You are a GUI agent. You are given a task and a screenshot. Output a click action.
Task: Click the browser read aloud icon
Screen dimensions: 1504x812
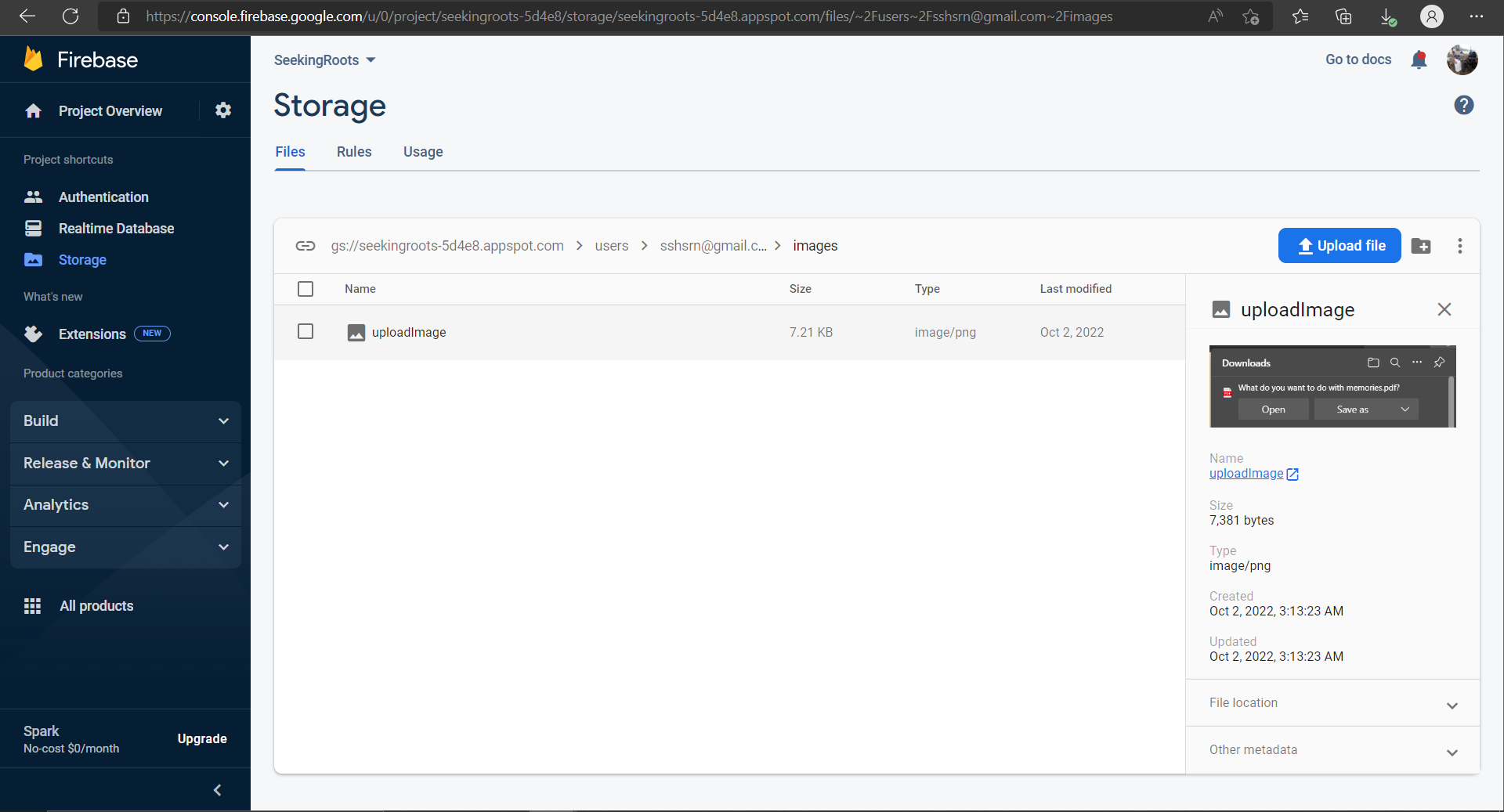[1215, 16]
